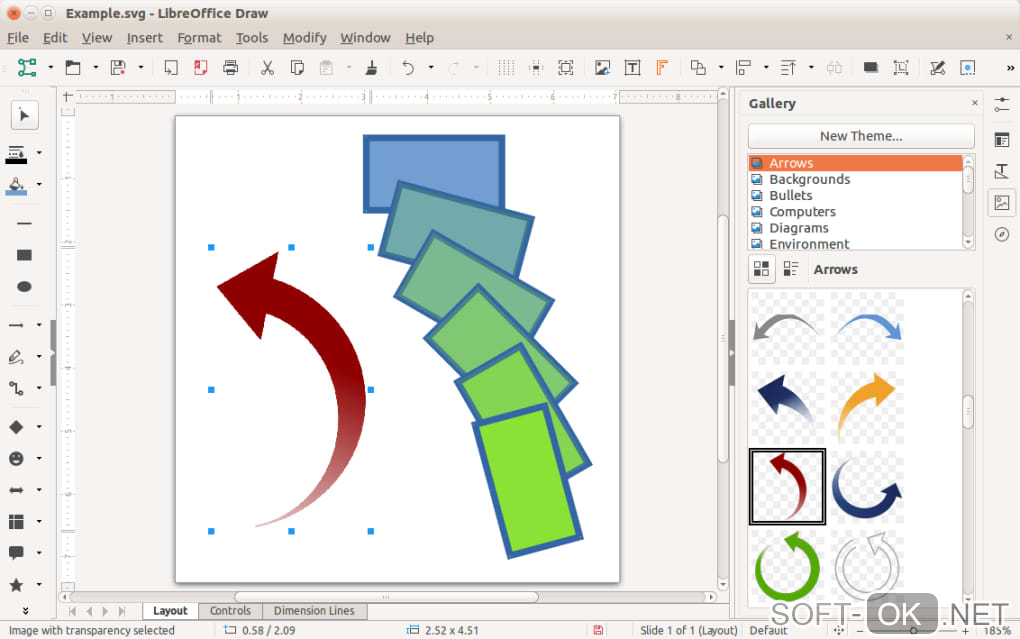Open the Open-file dropdown arrow

point(96,67)
